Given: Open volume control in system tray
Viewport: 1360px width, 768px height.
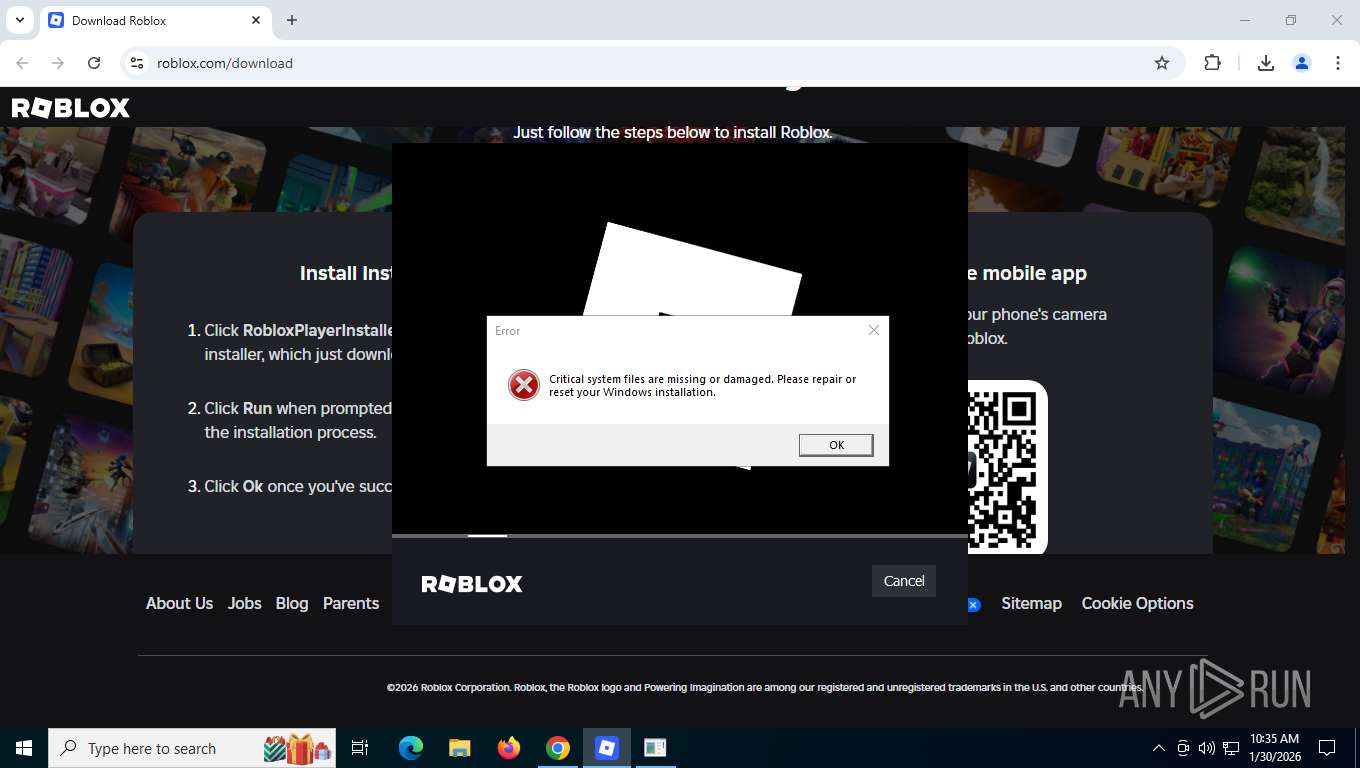Looking at the screenshot, I should click(x=1207, y=748).
